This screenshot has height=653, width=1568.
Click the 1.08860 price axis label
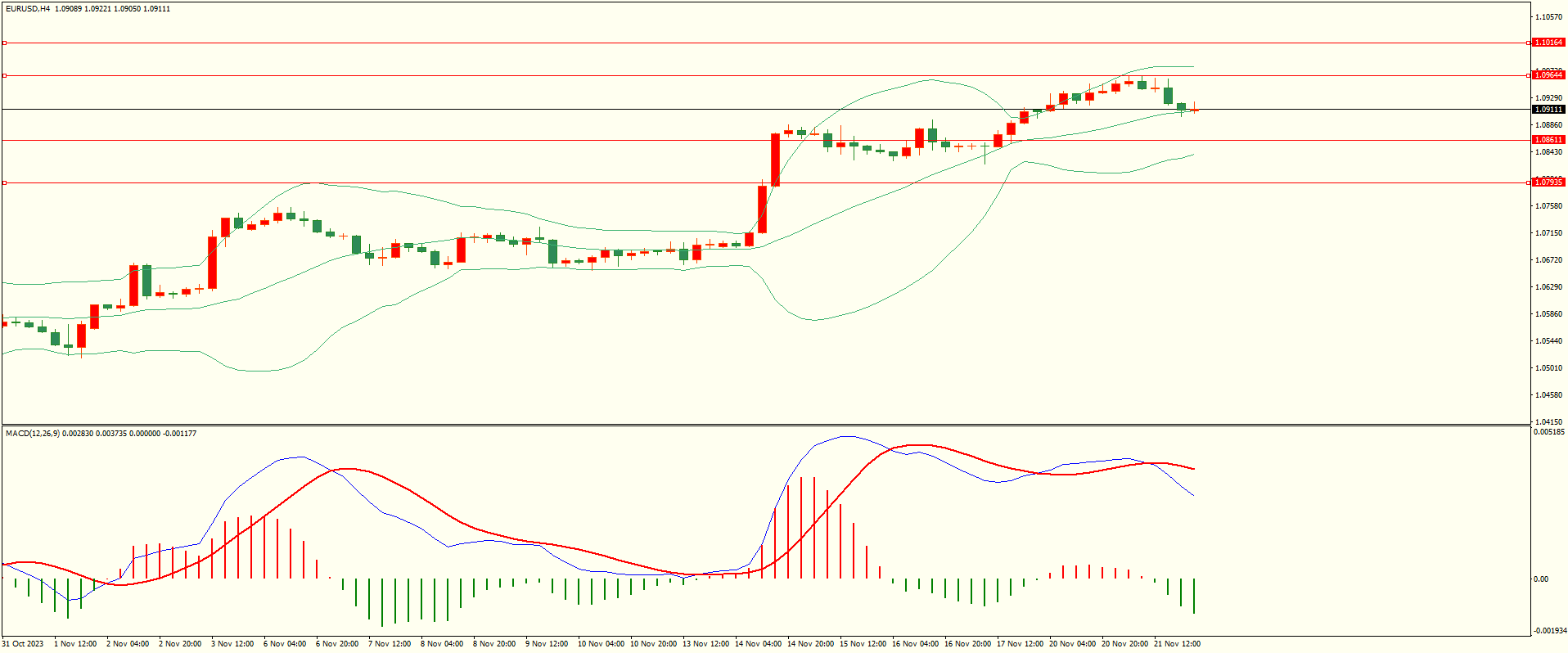click(x=1548, y=125)
